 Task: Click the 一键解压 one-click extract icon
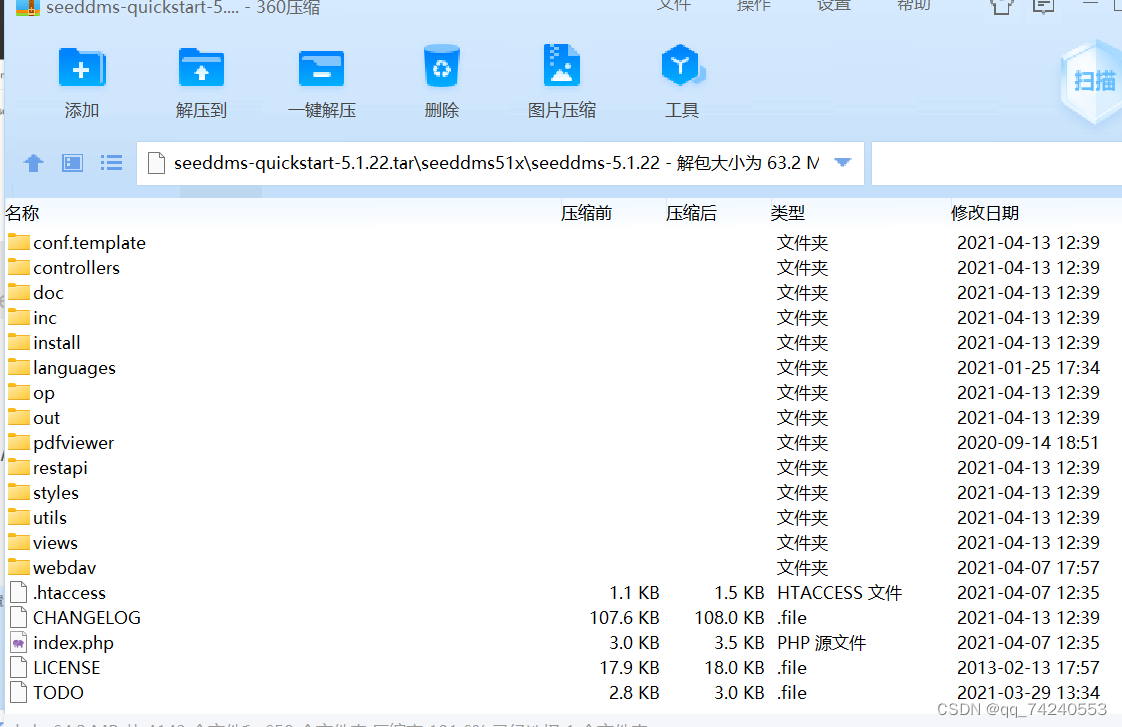(x=321, y=69)
